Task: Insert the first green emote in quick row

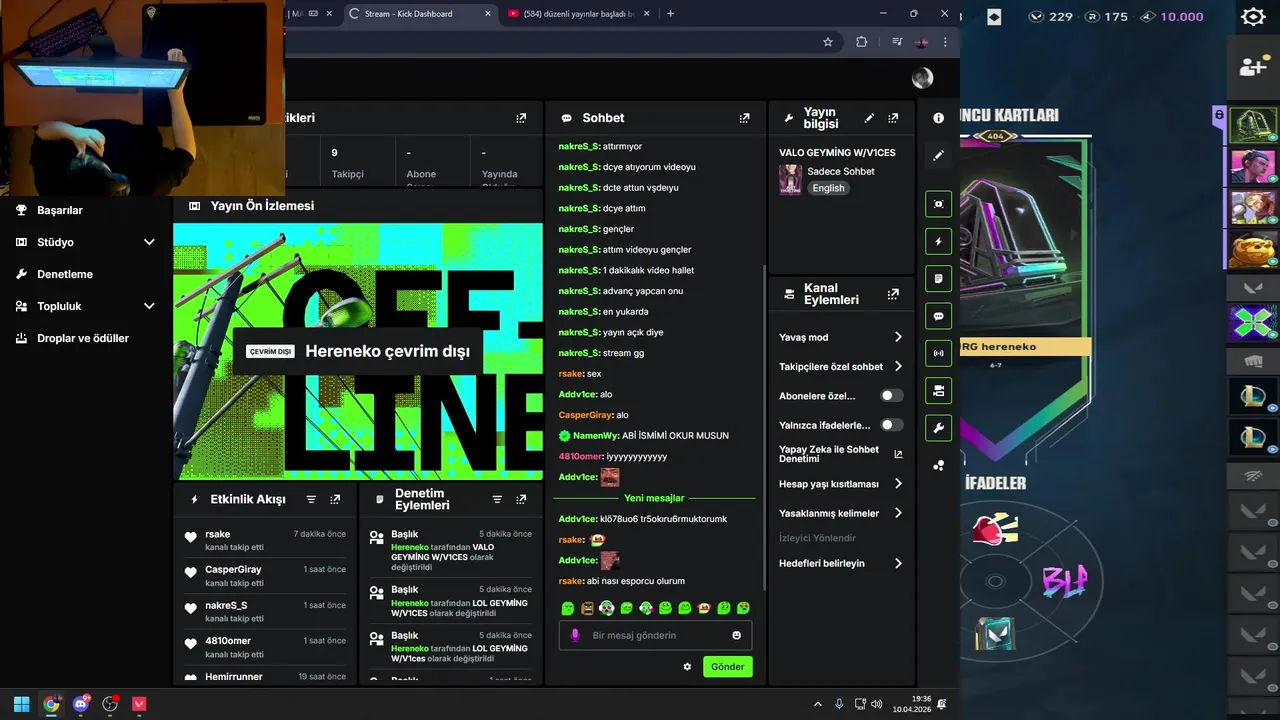Action: click(x=568, y=608)
